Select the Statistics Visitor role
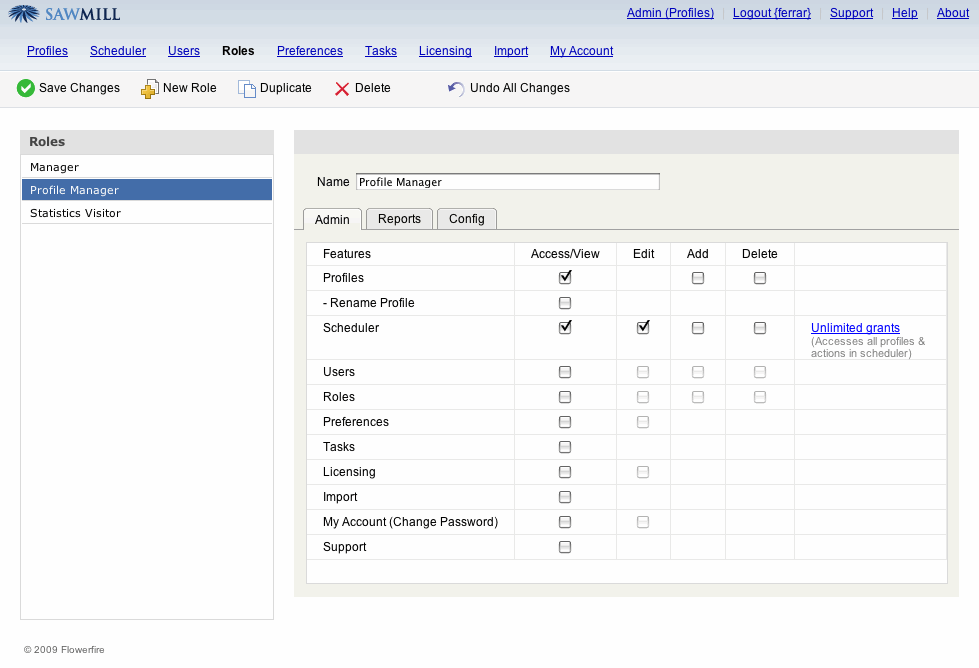Image resolution: width=979 pixels, height=668 pixels. 75,213
